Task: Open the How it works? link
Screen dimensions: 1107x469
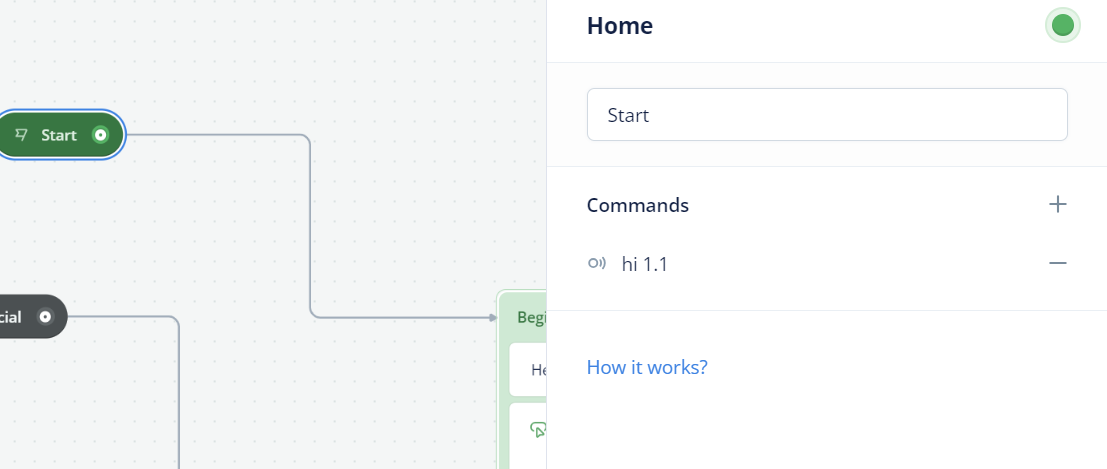Action: coord(647,367)
